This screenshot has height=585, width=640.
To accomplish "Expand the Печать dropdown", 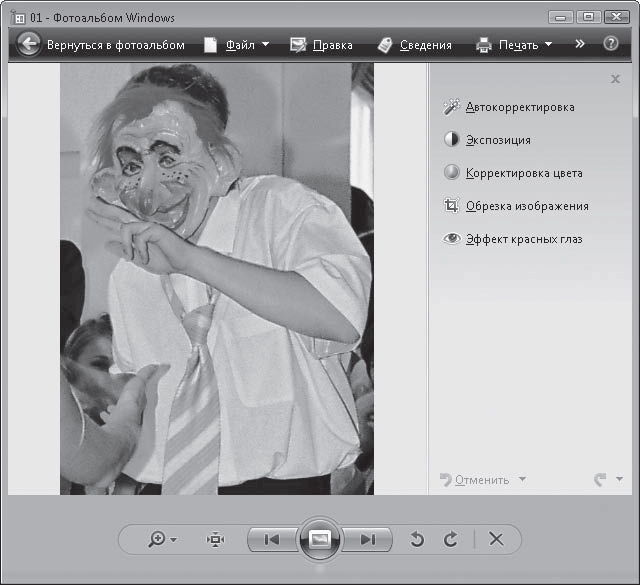I will [x=514, y=45].
